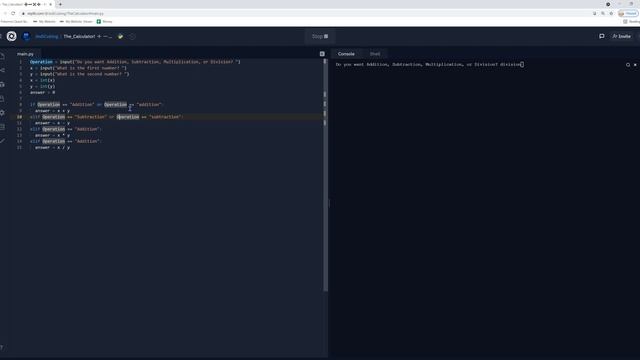The image size is (640, 360).
Task: Open the Chrome profile chip
Action: click(x=628, y=13)
